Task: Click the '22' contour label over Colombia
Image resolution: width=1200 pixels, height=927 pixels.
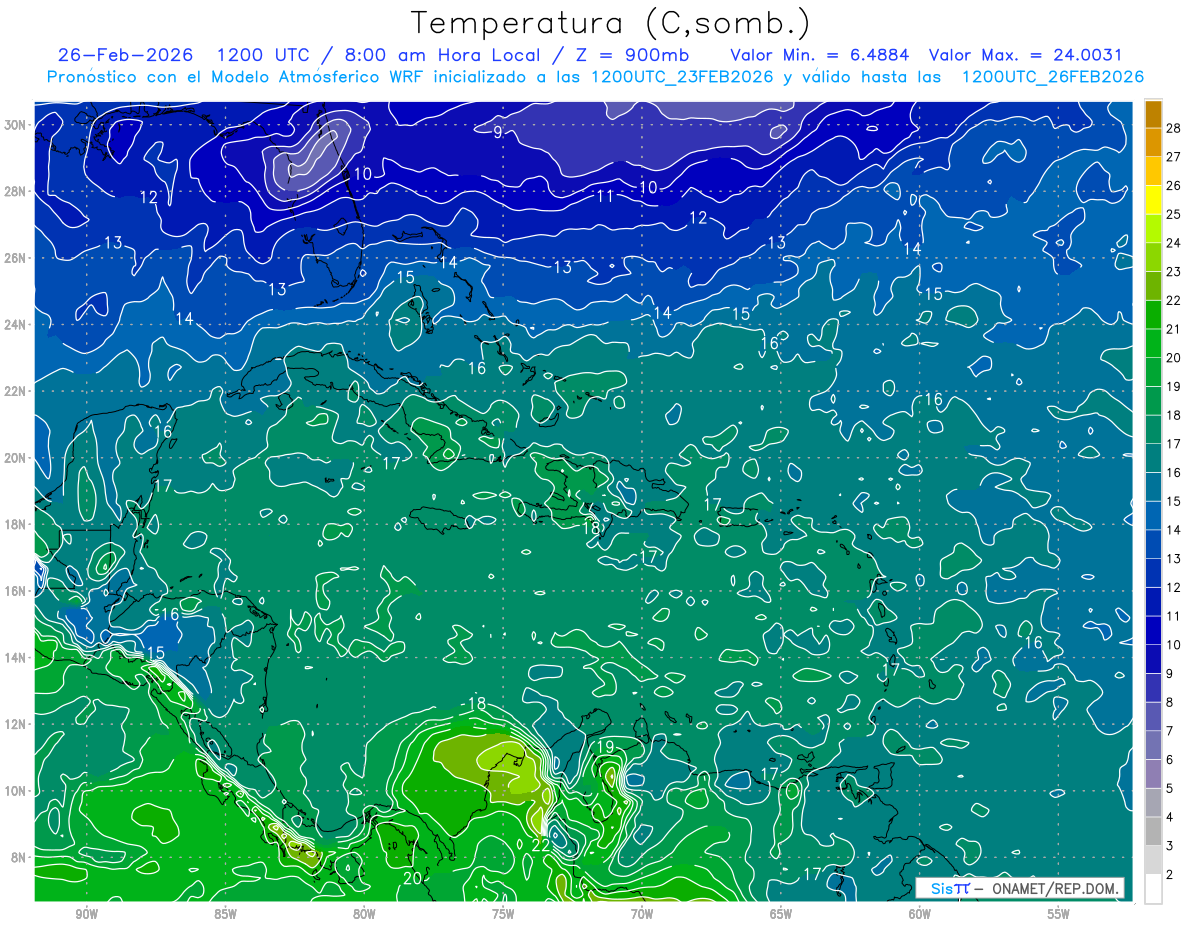Action: pos(540,845)
